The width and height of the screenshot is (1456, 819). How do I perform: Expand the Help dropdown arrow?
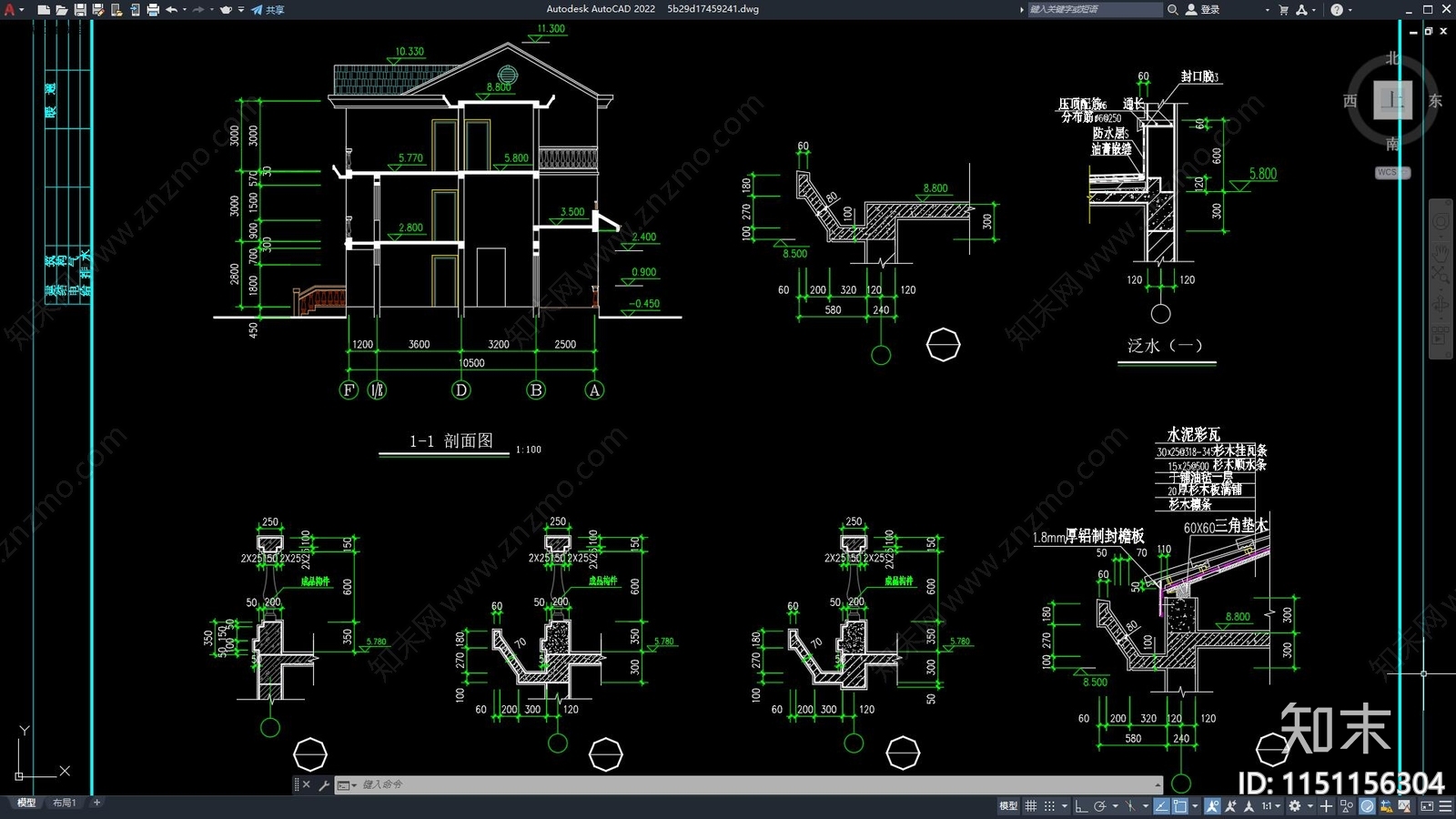(x=1350, y=9)
